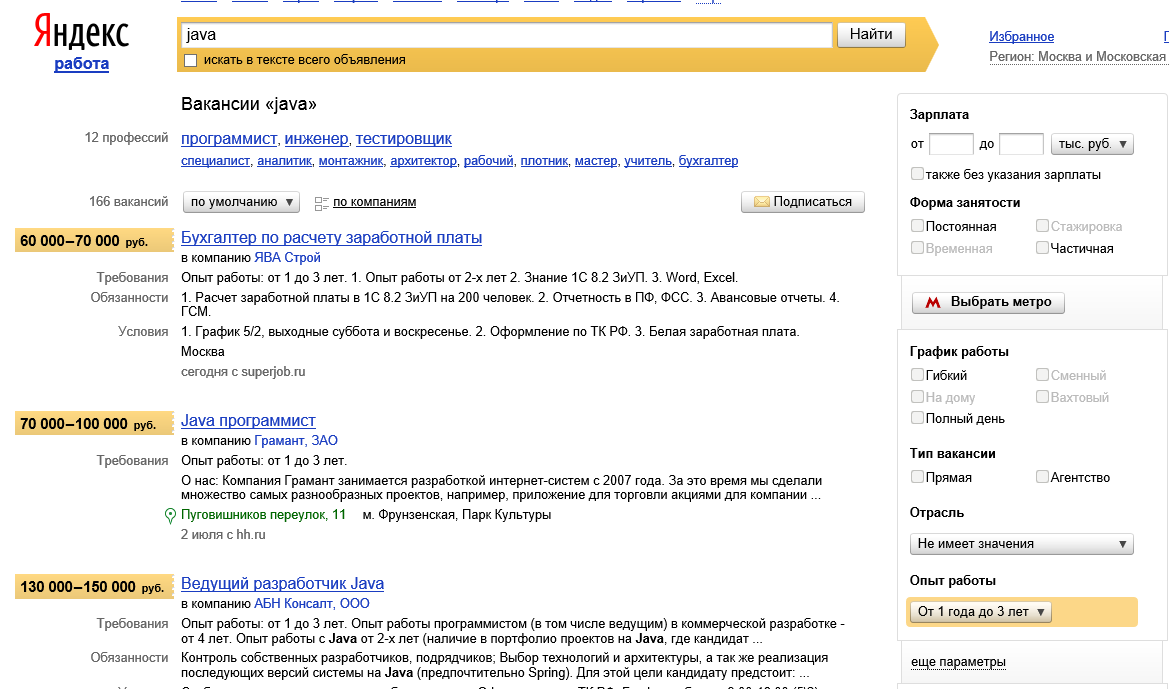Viewport: 1169px width, 689px height.
Task: Click the salary от input field
Action: pyautogui.click(x=951, y=144)
